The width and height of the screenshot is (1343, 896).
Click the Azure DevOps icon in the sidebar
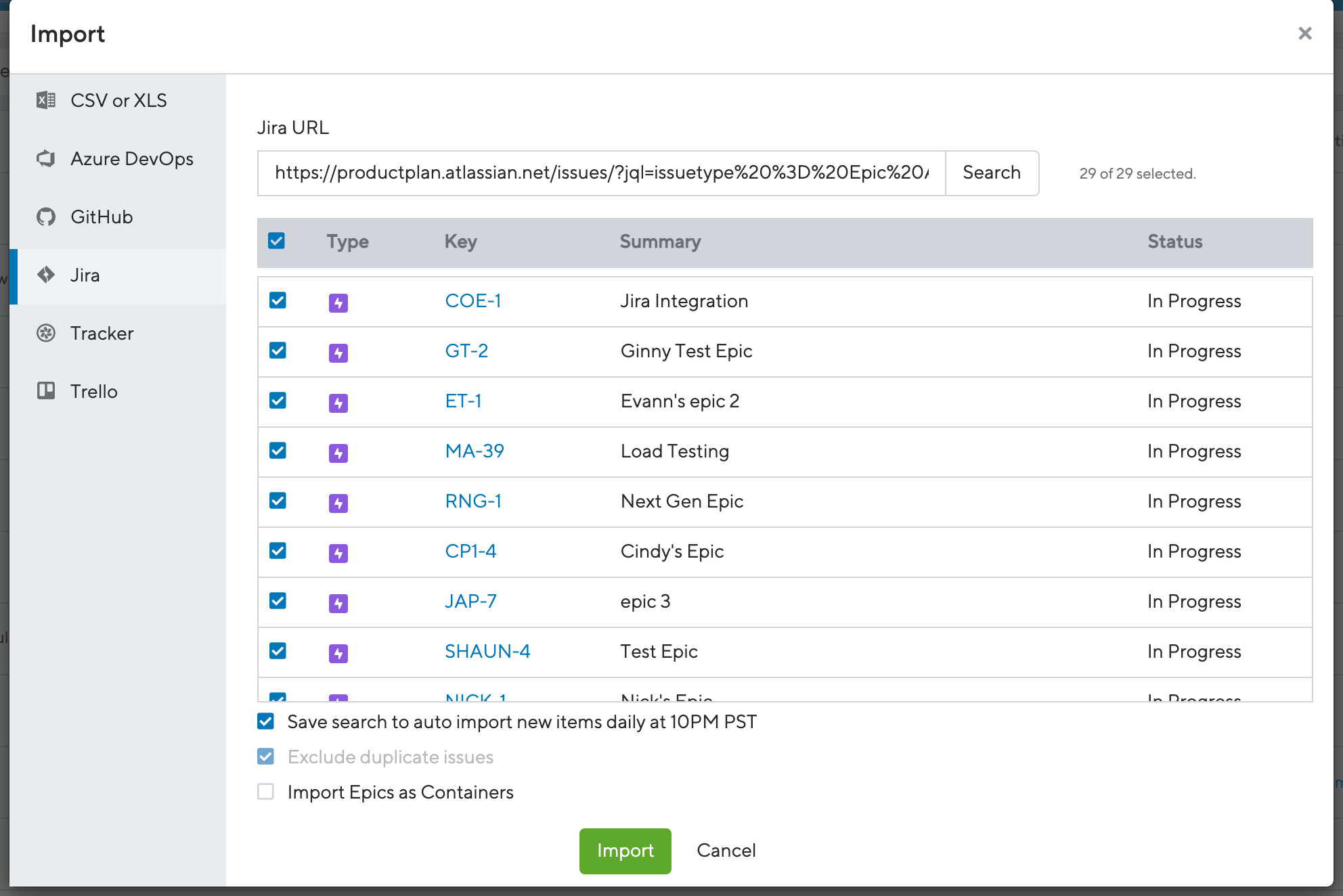tap(45, 158)
